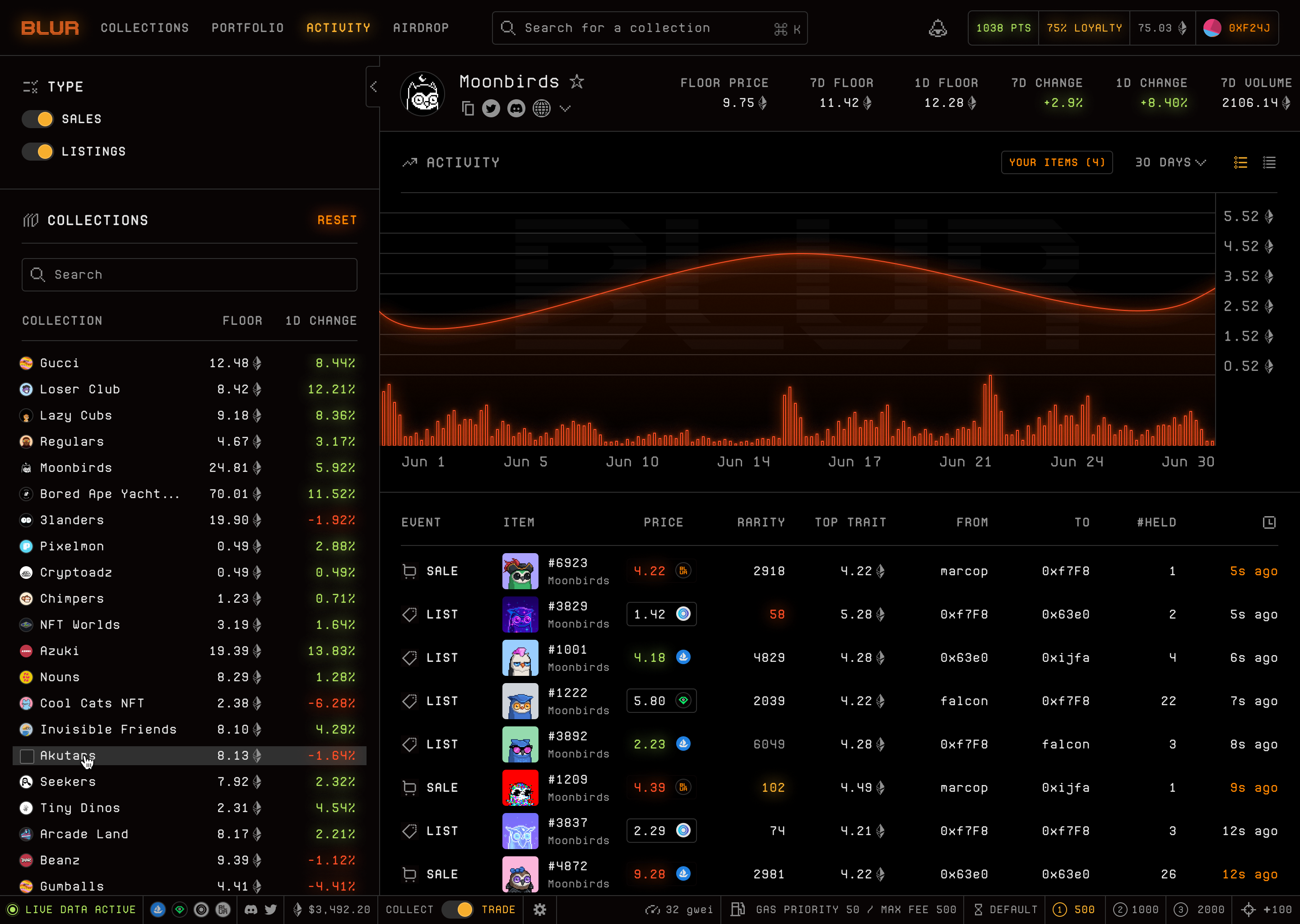Open Twitter icon in bottom bar

pyautogui.click(x=271, y=909)
